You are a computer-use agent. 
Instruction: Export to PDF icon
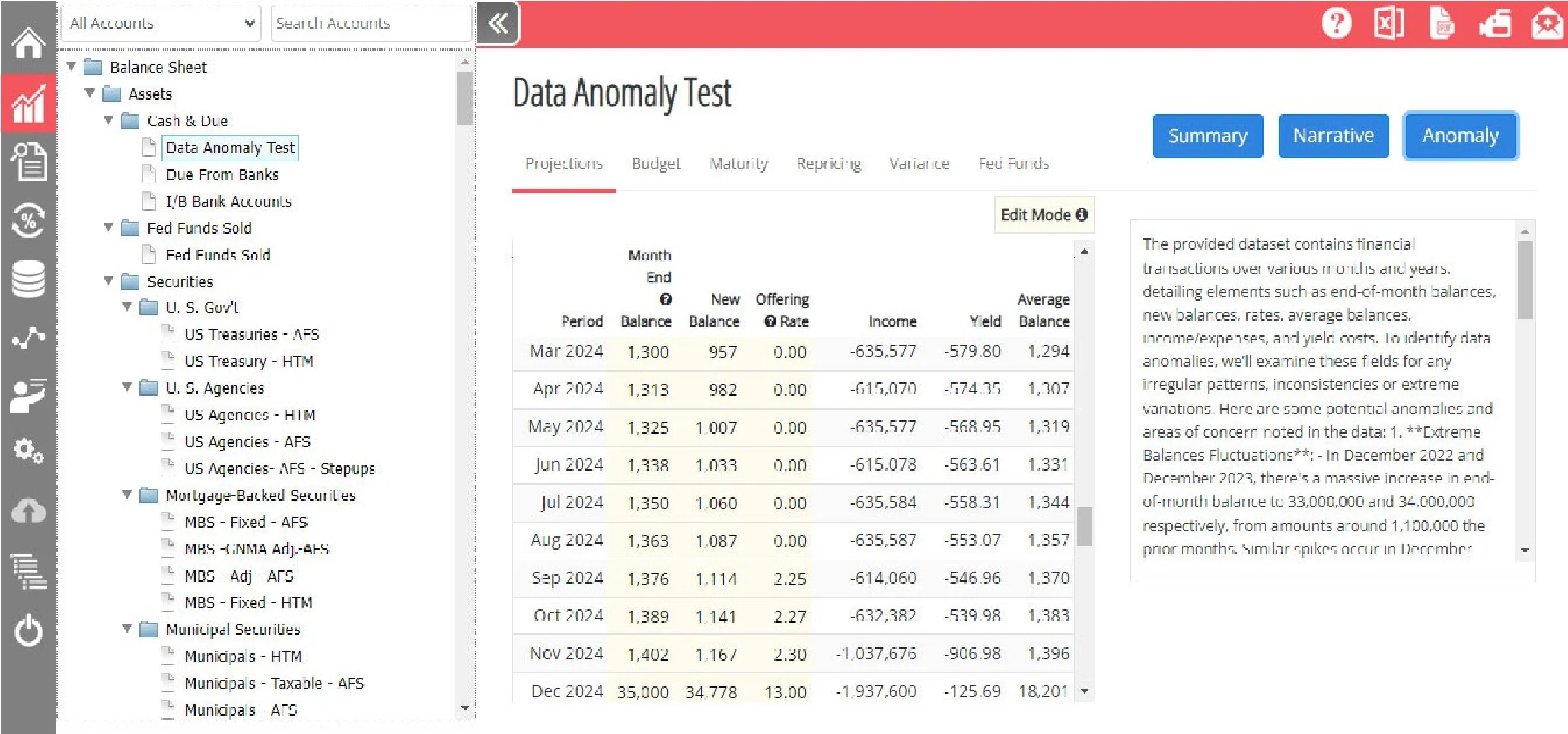pos(1442,23)
